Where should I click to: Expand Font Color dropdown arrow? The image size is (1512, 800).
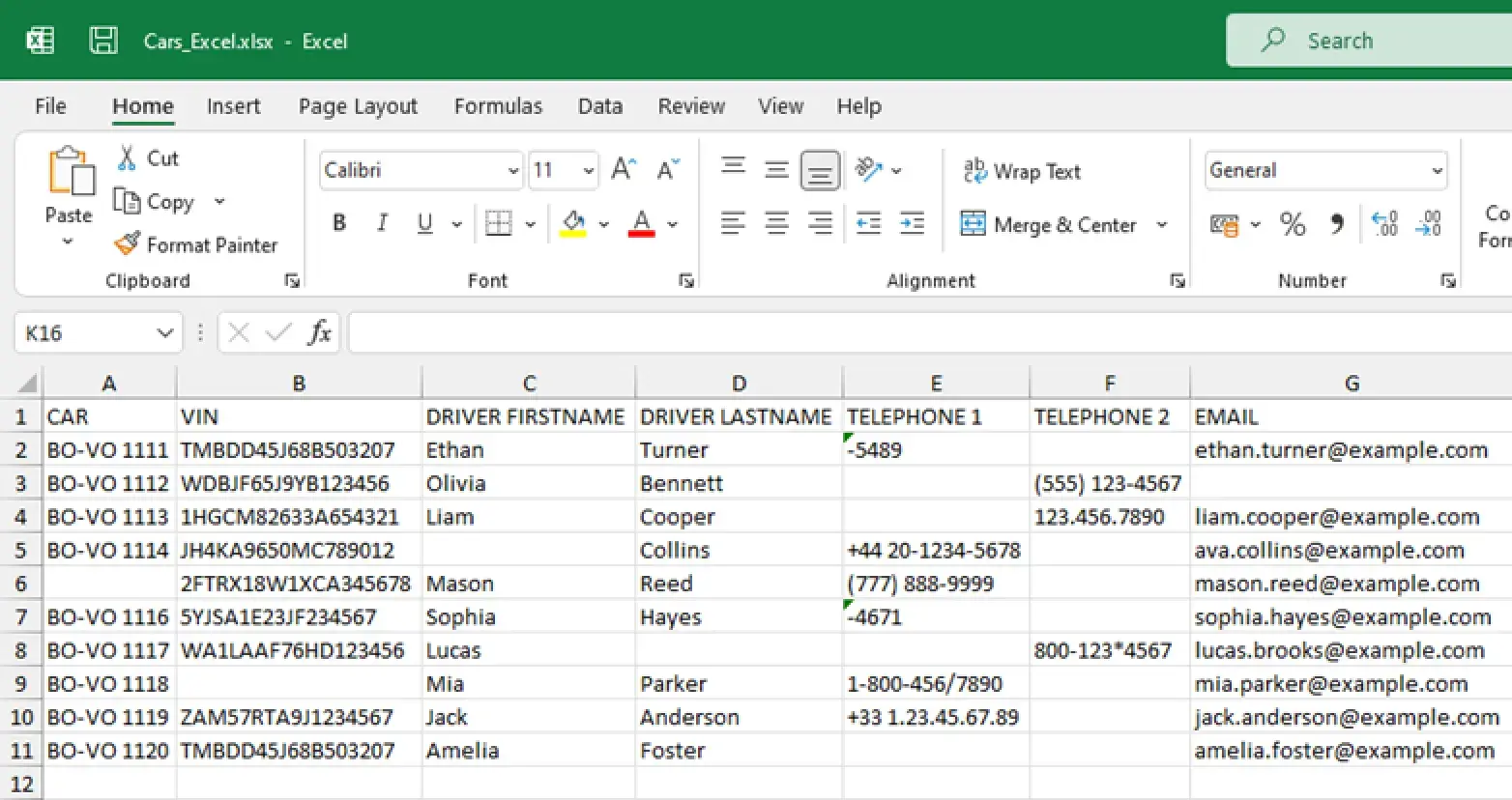pos(673,224)
